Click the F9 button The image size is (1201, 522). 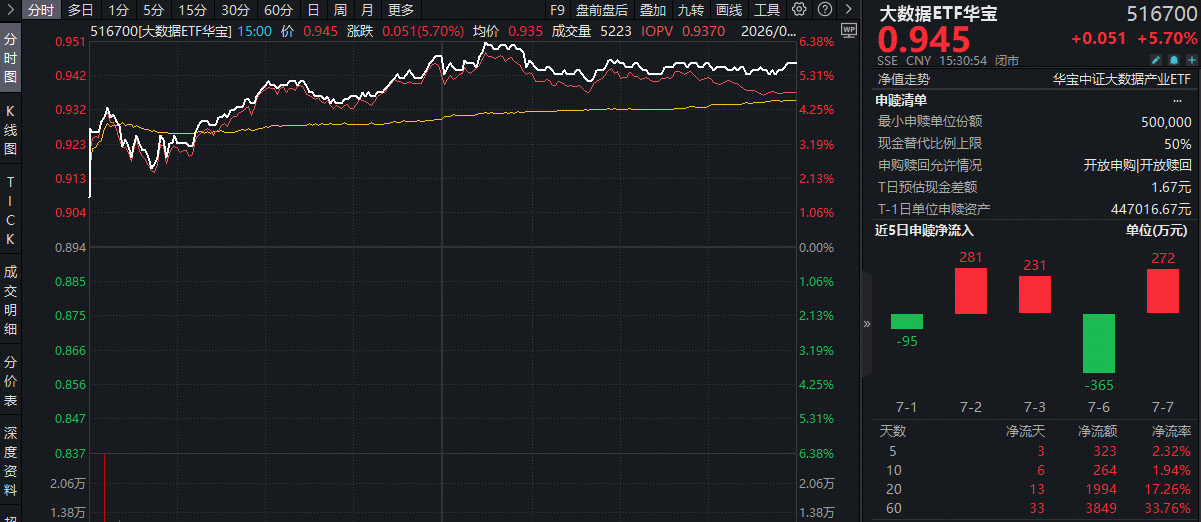557,10
